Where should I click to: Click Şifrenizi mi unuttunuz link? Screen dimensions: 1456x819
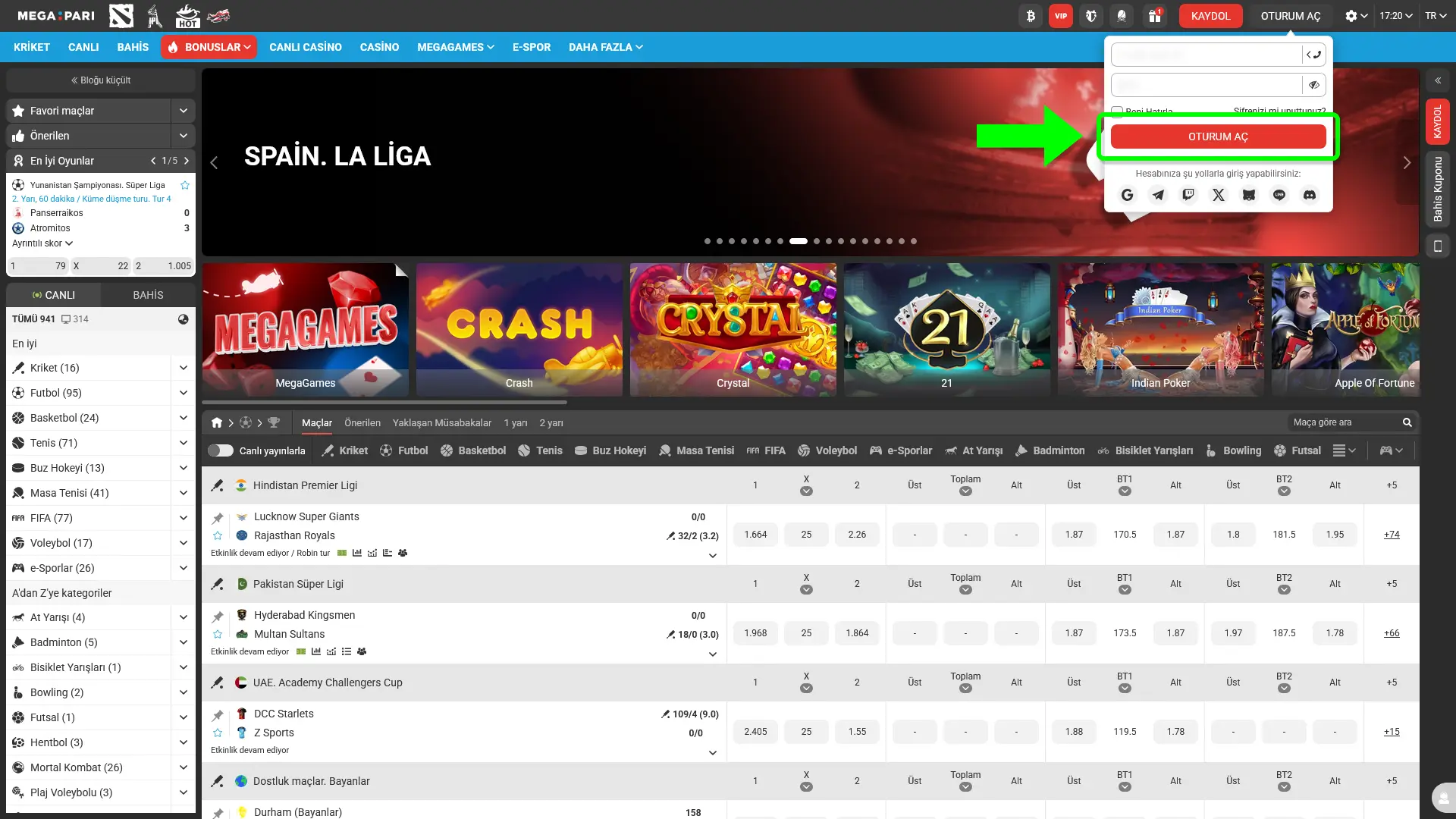click(x=1279, y=111)
